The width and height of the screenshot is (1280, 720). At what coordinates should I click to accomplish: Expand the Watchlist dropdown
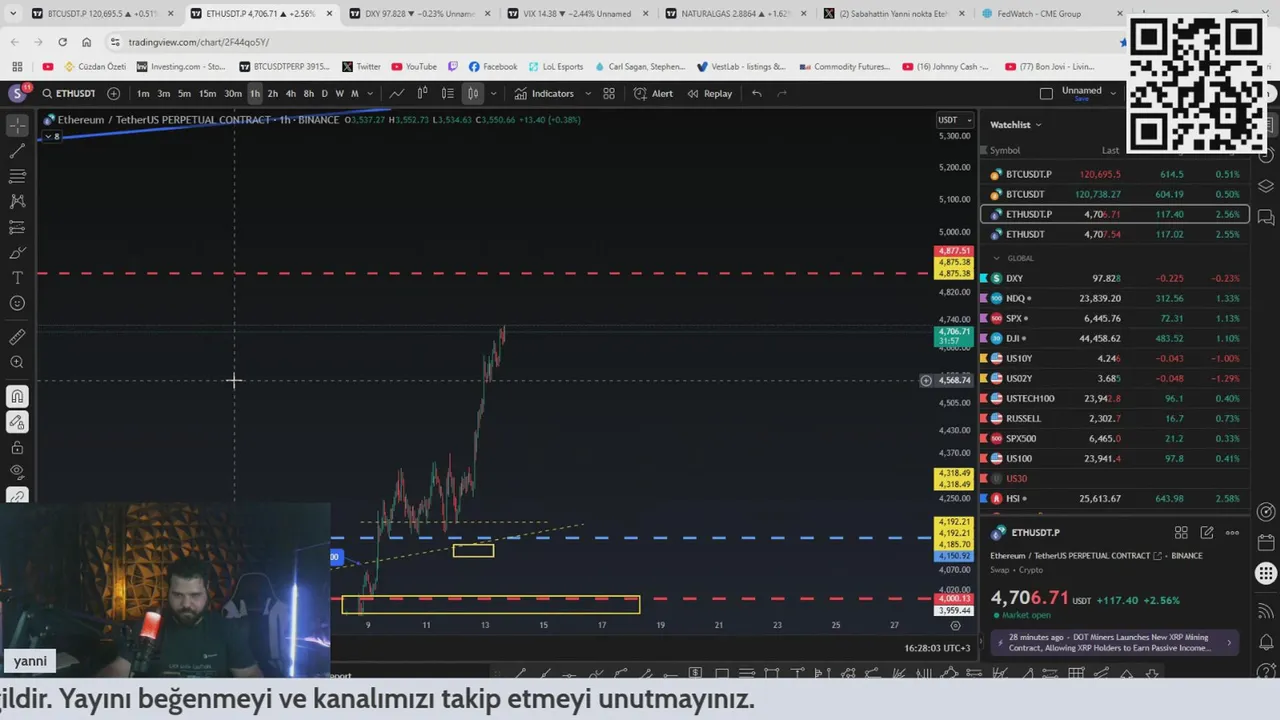point(1016,125)
